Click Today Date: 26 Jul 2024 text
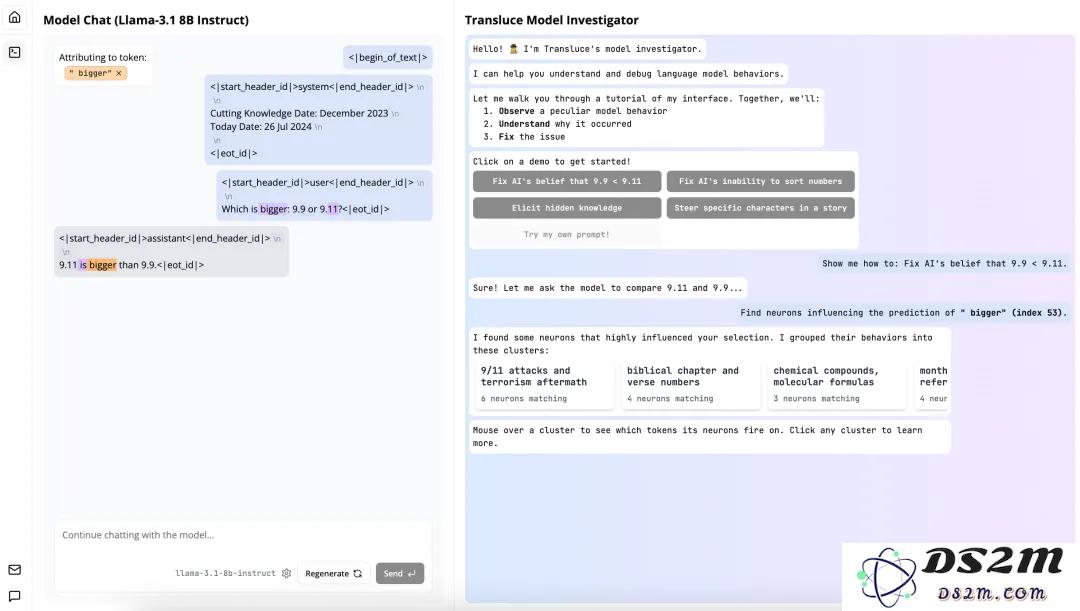1080x611 pixels. (x=260, y=127)
